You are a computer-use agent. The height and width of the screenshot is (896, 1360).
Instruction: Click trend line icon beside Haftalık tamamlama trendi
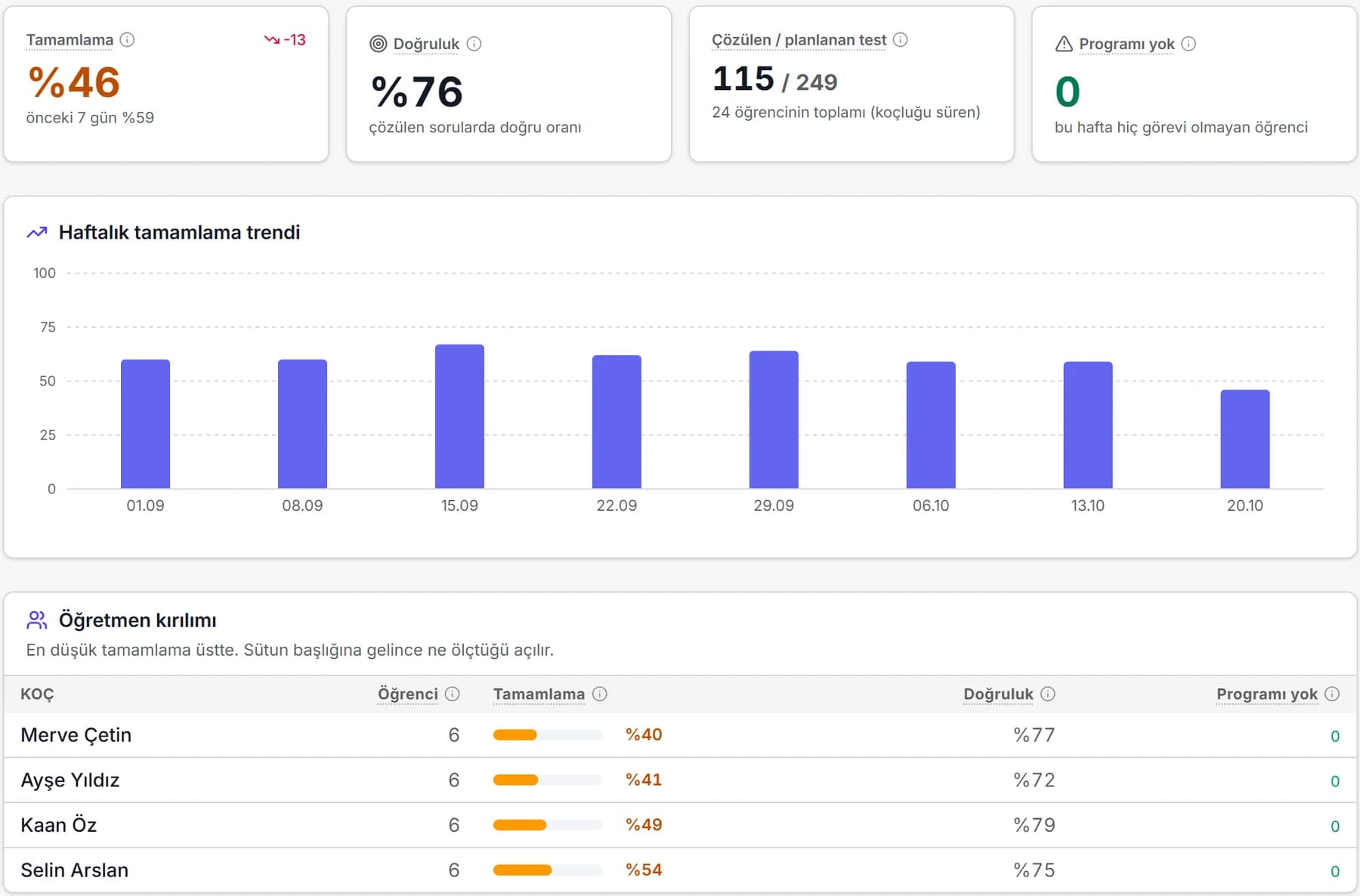(x=37, y=233)
